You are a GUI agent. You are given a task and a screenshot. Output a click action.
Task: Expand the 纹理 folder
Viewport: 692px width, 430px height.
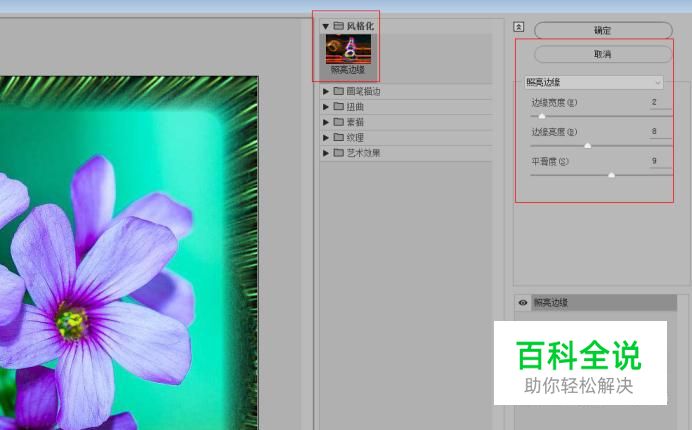point(326,138)
